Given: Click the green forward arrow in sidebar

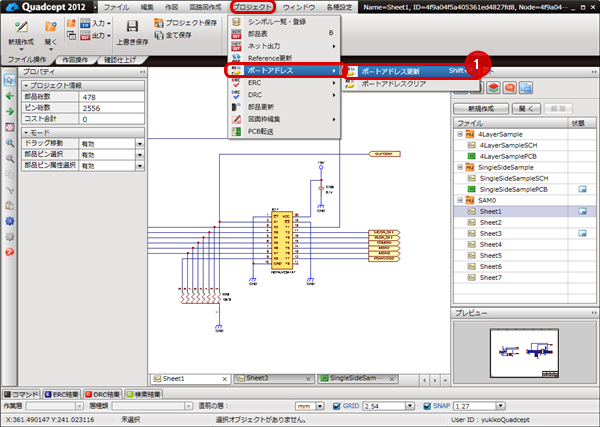Looking at the screenshot, I should (x=10, y=111).
